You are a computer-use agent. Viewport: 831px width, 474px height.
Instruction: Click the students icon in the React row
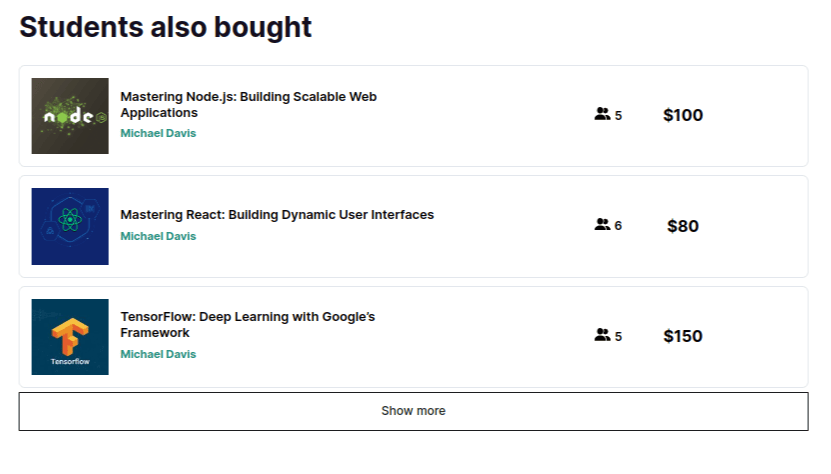point(602,225)
